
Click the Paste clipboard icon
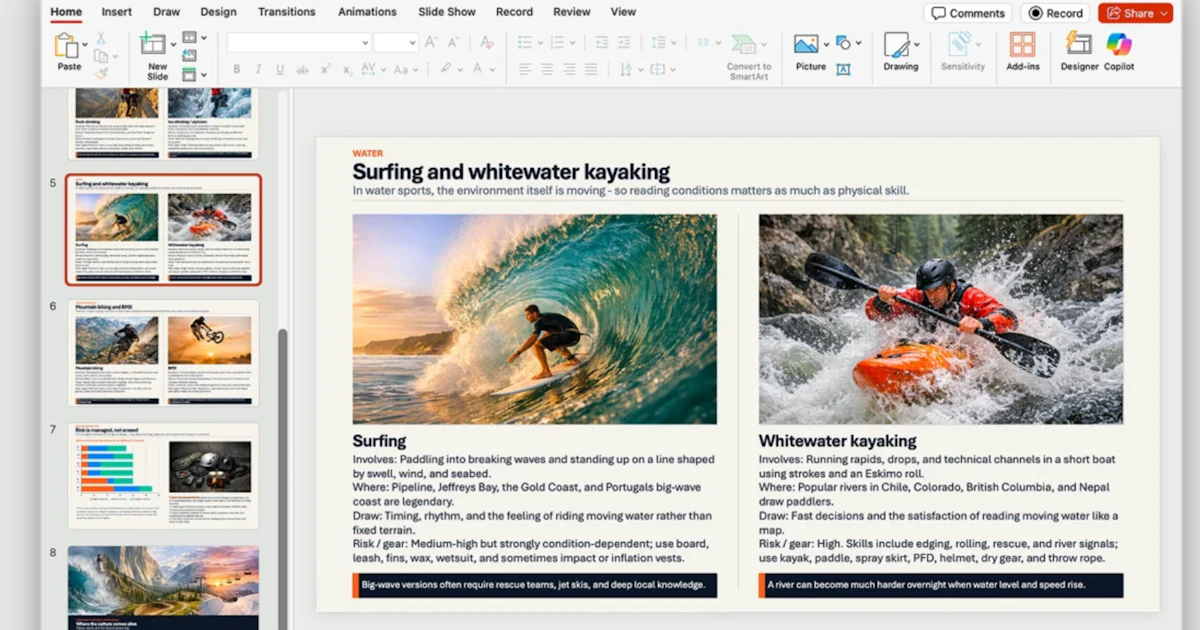coord(67,46)
